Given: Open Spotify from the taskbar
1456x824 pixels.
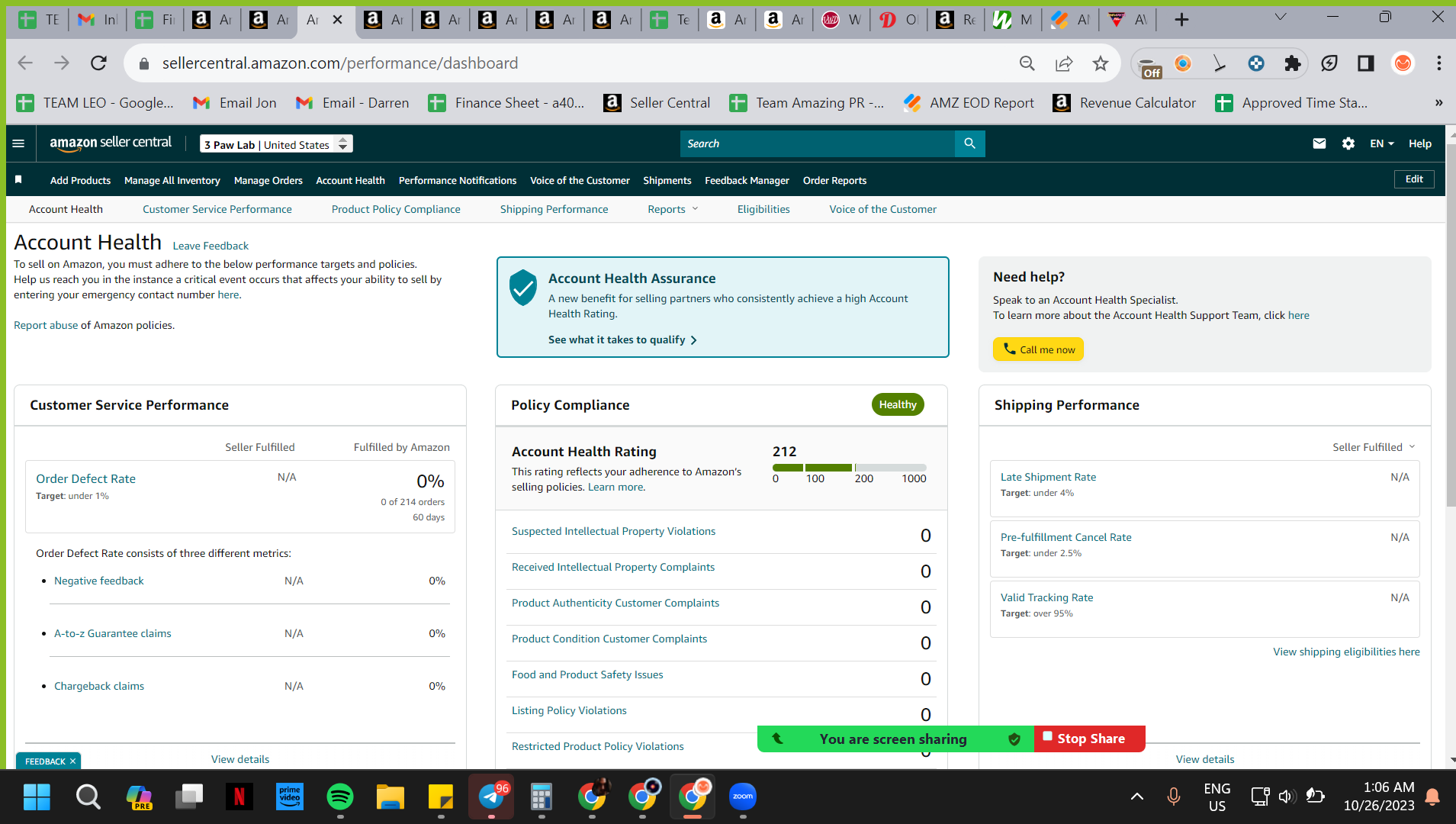Looking at the screenshot, I should click(x=339, y=797).
